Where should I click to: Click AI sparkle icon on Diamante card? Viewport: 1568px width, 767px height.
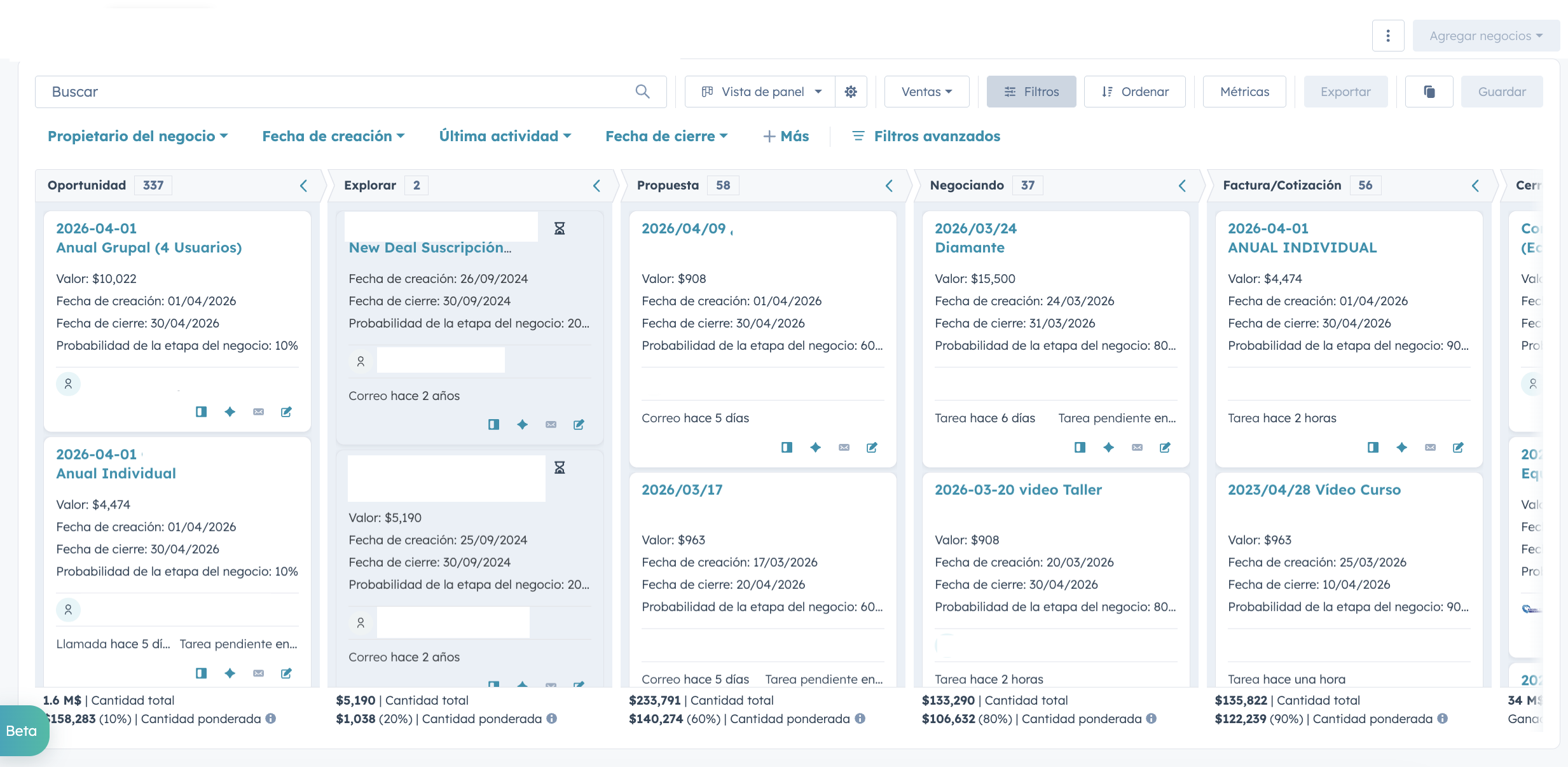pos(1108,448)
